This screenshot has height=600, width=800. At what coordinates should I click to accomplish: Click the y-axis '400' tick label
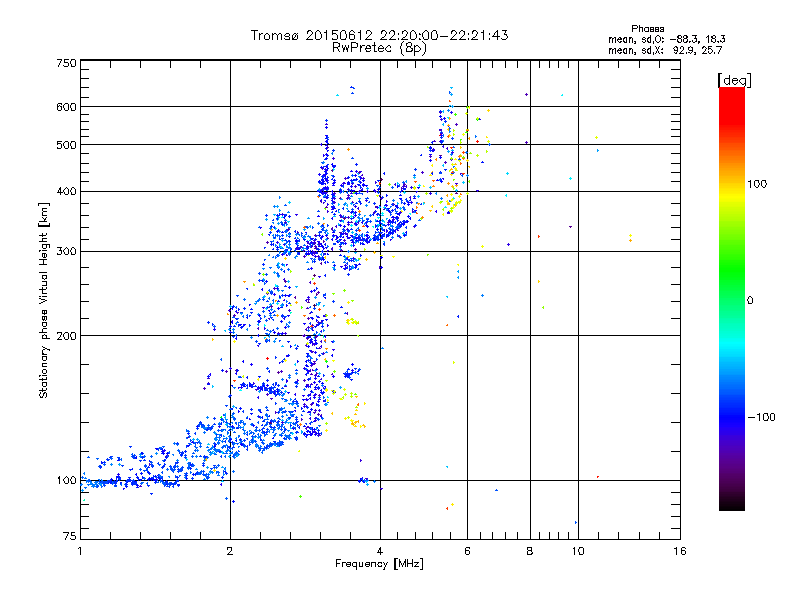pyautogui.click(x=66, y=191)
